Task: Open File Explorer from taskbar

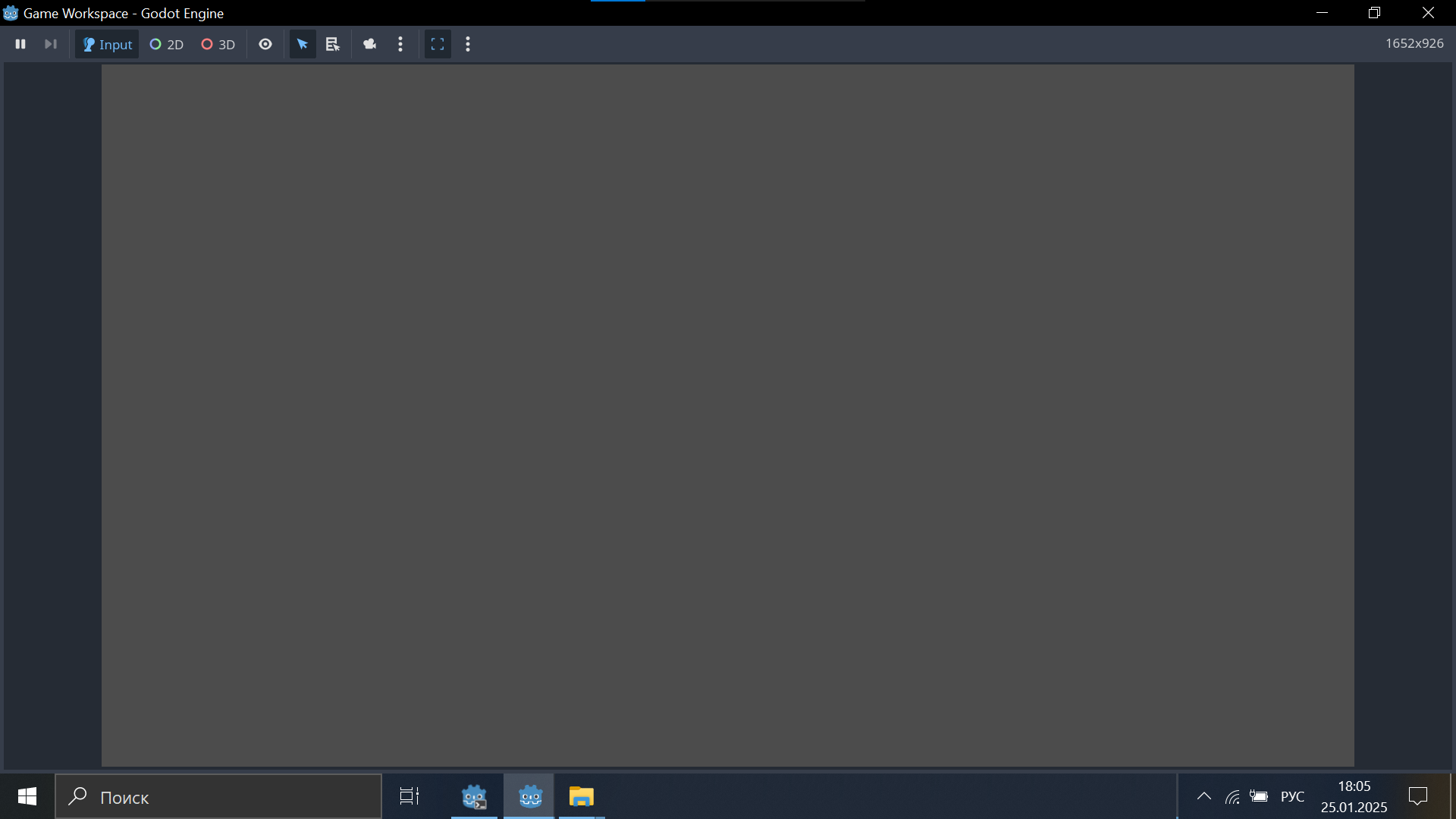Action: (x=582, y=796)
